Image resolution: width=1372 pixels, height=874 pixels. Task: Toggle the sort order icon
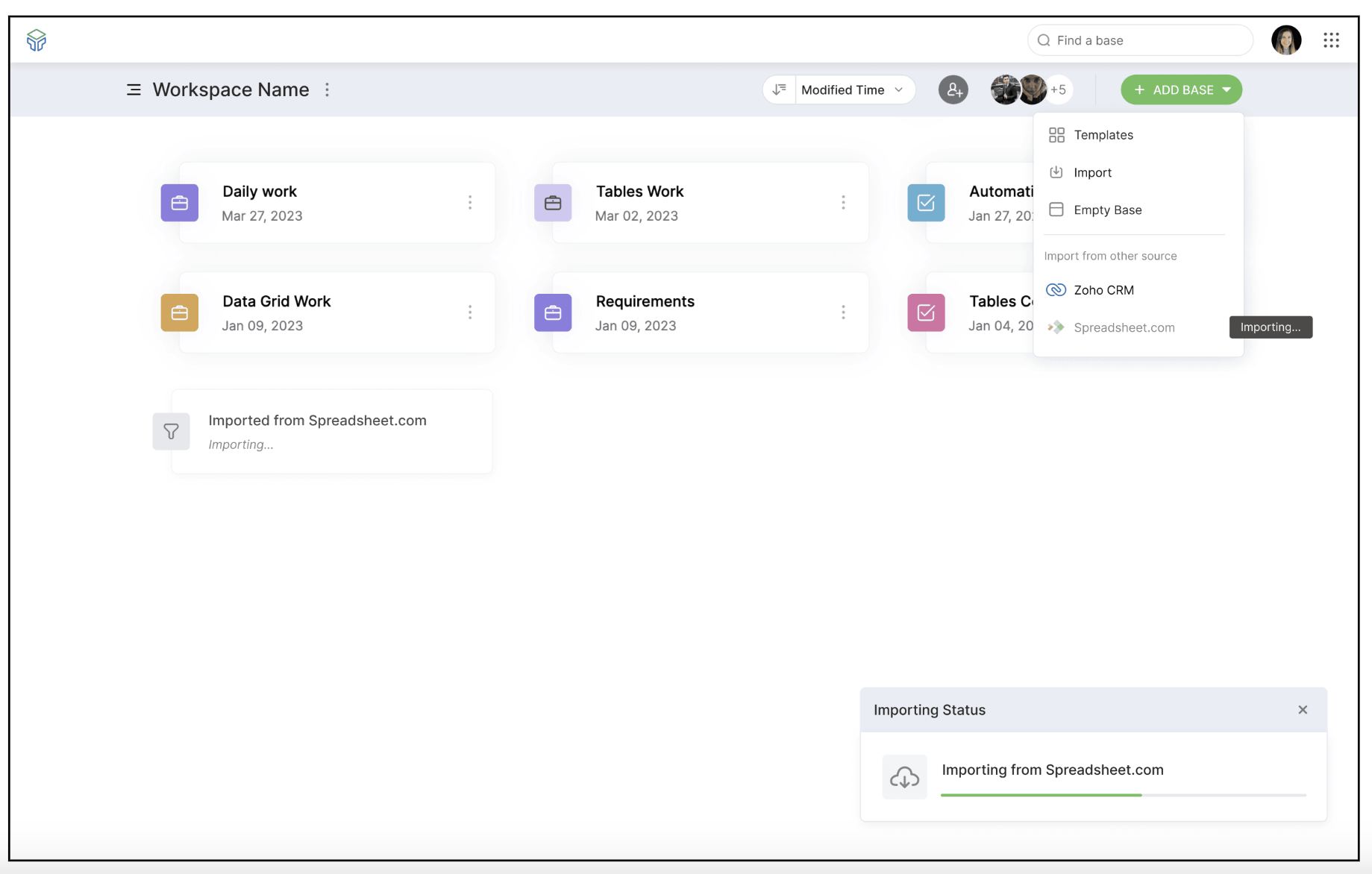click(779, 89)
